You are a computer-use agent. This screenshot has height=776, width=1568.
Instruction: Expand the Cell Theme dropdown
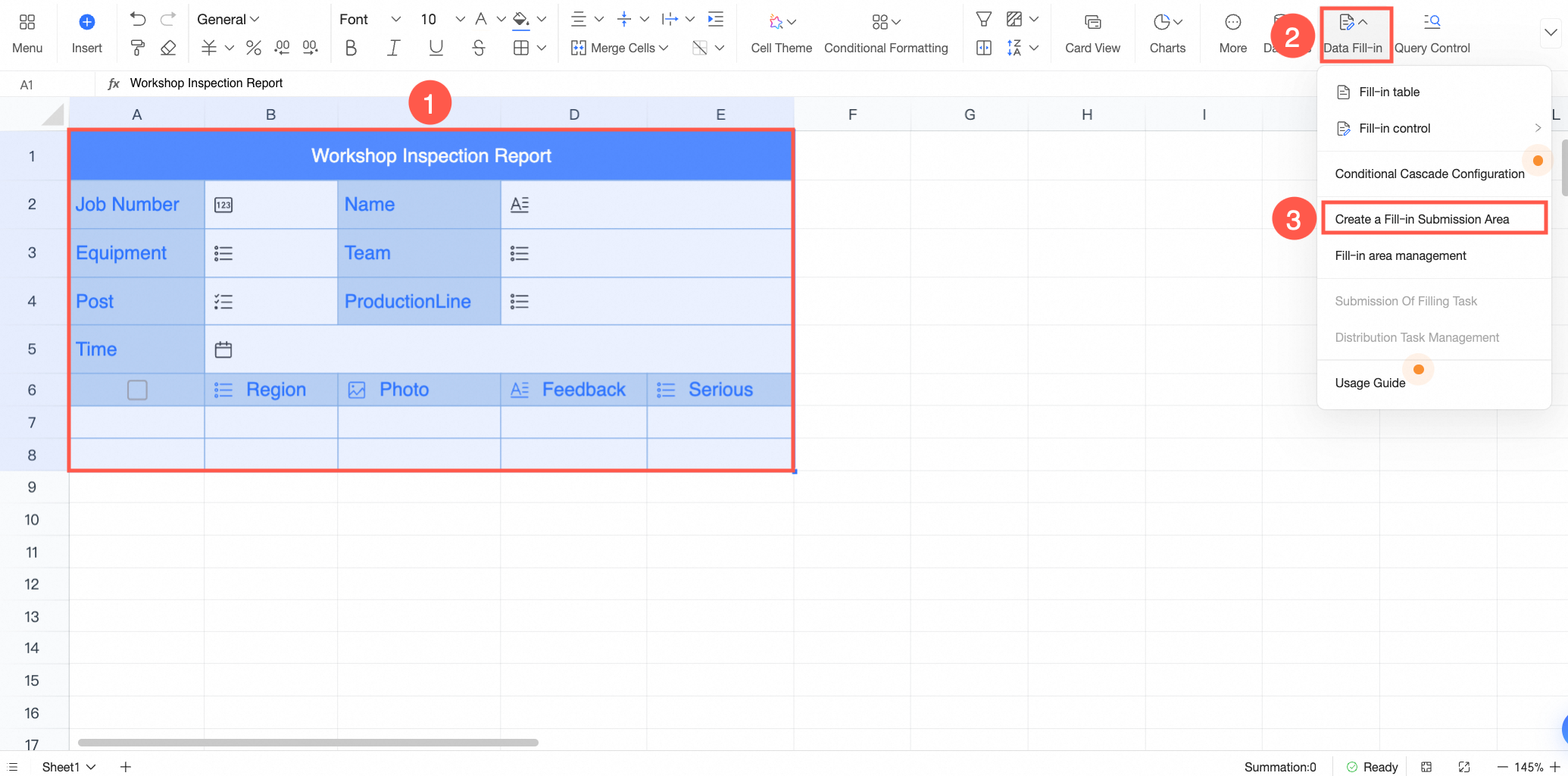tap(792, 22)
